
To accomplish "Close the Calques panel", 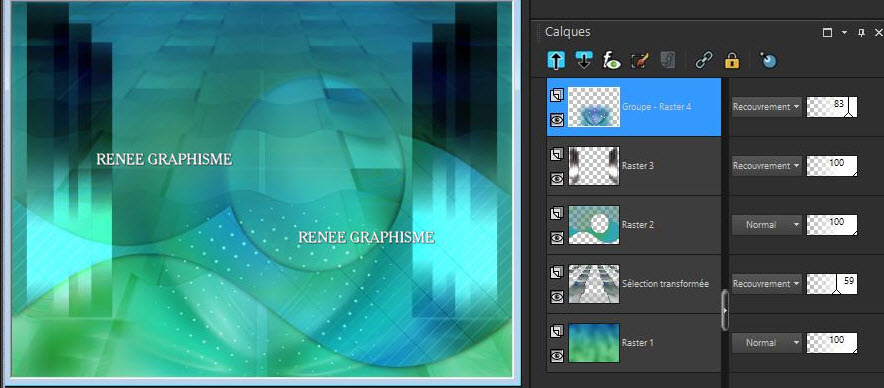I will tap(878, 33).
